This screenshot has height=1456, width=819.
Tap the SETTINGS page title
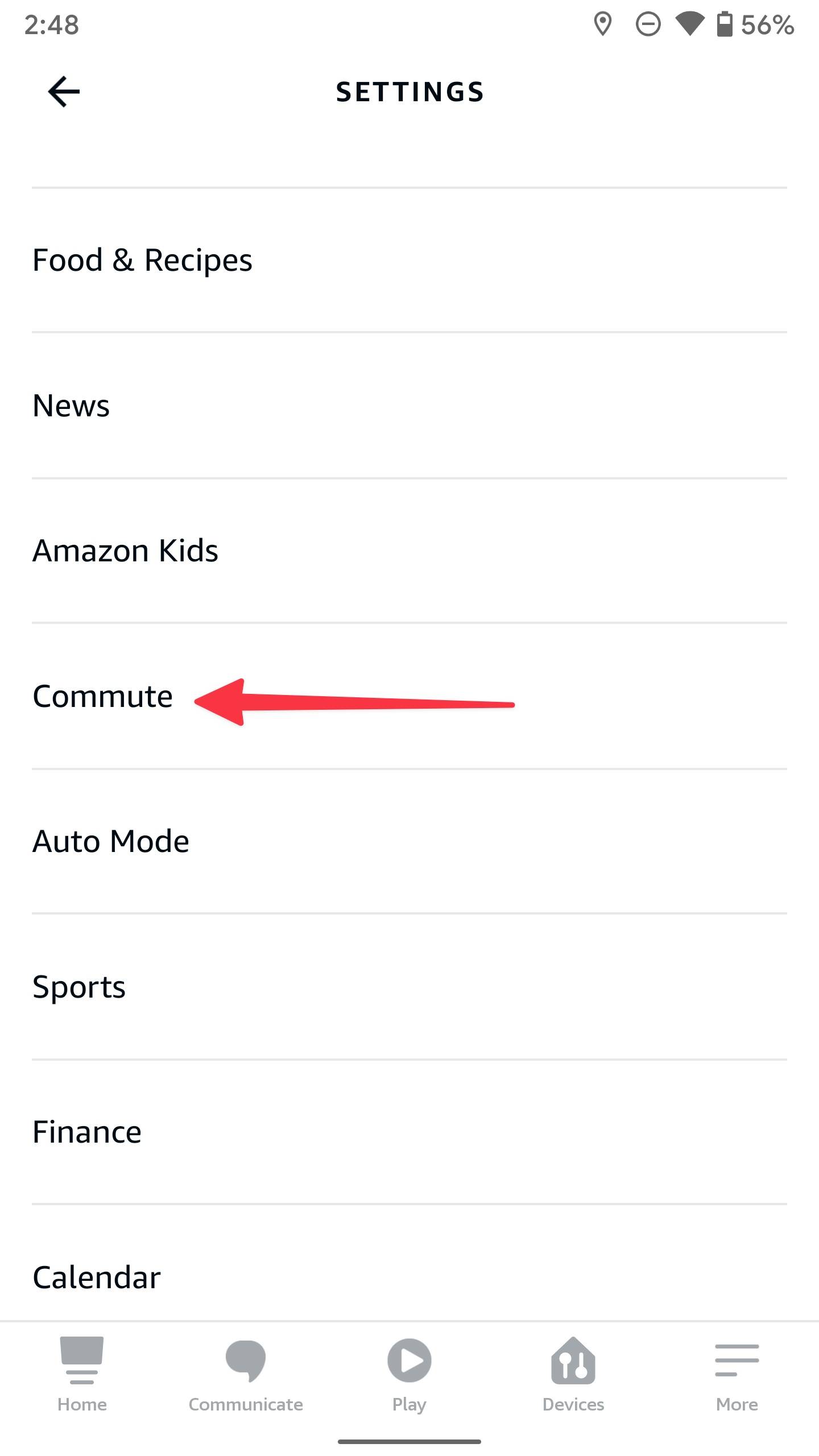(x=409, y=92)
